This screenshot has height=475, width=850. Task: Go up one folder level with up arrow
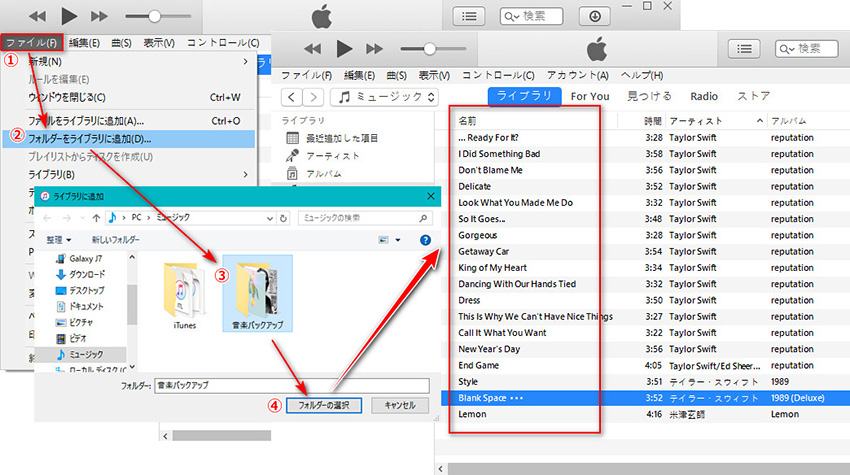click(x=96, y=217)
